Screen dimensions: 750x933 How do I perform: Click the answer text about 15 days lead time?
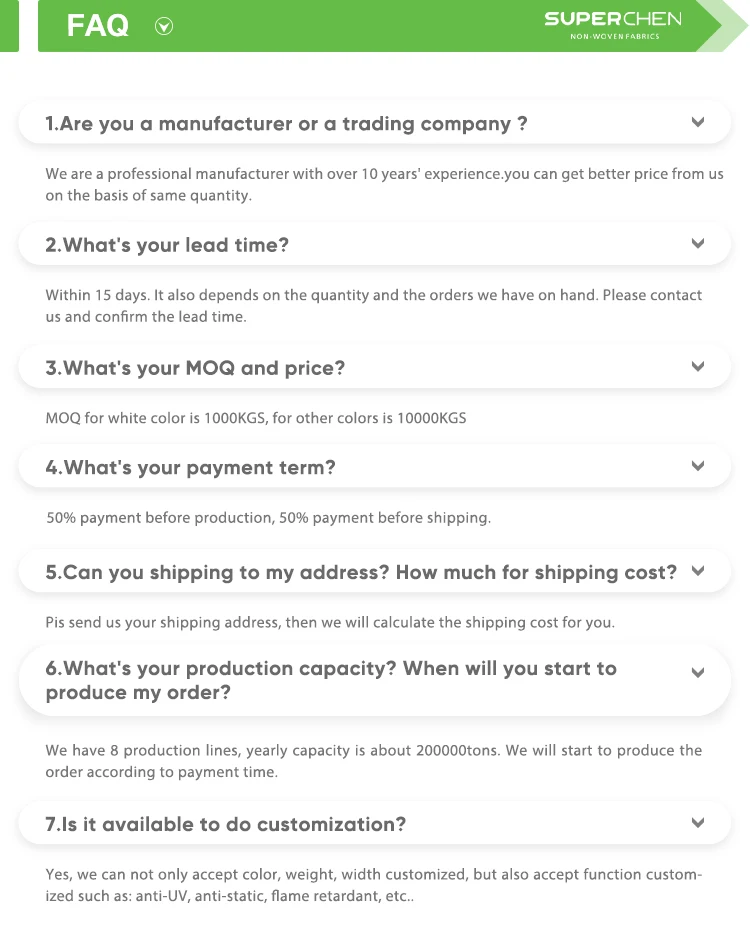tap(373, 306)
